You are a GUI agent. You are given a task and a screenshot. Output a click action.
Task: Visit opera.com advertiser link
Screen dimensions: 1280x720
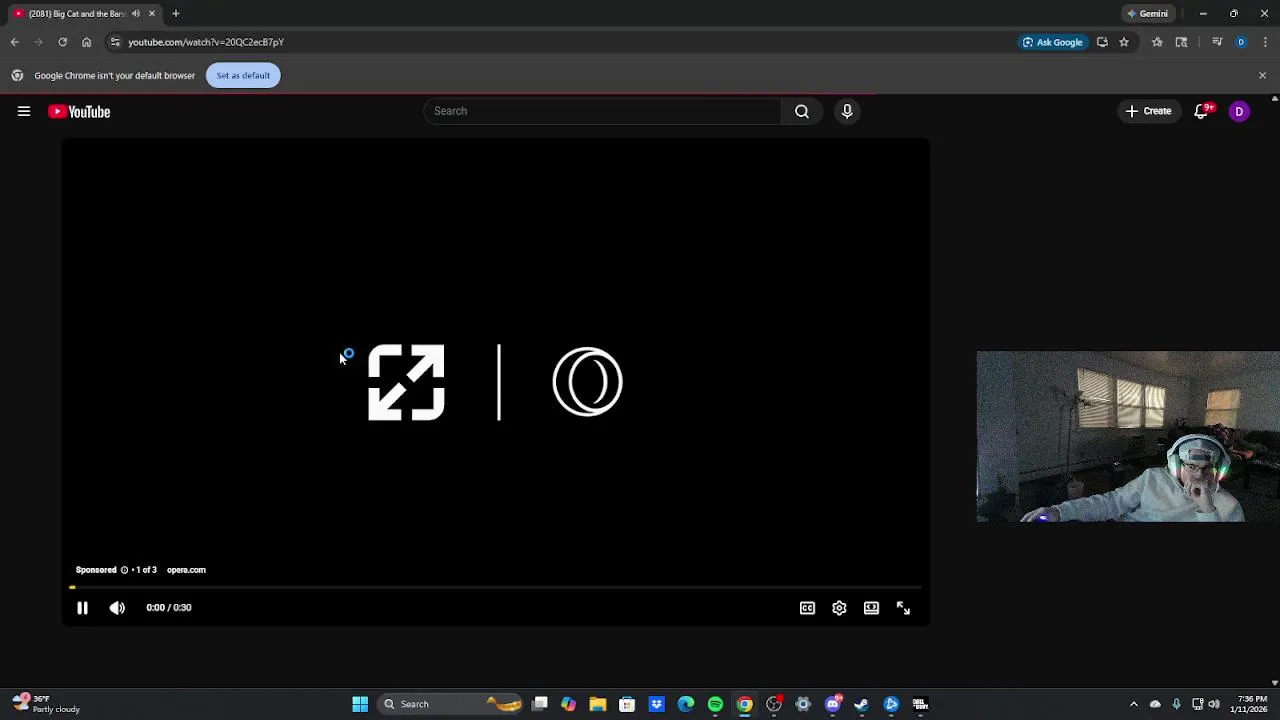click(186, 570)
